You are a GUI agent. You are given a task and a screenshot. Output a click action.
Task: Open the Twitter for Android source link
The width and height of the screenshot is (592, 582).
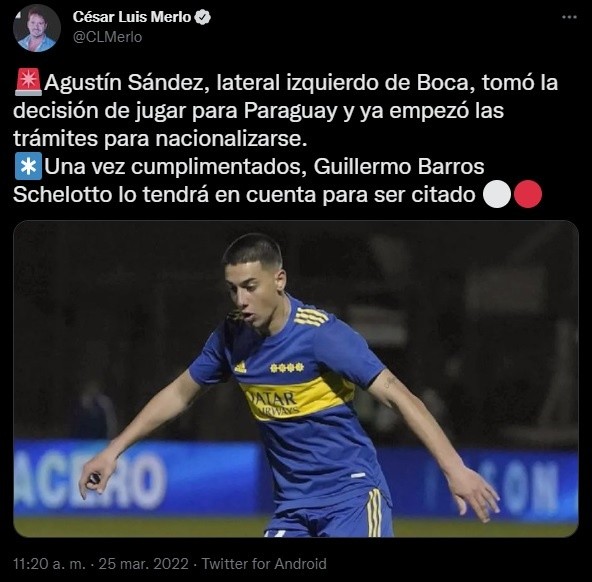(x=264, y=564)
